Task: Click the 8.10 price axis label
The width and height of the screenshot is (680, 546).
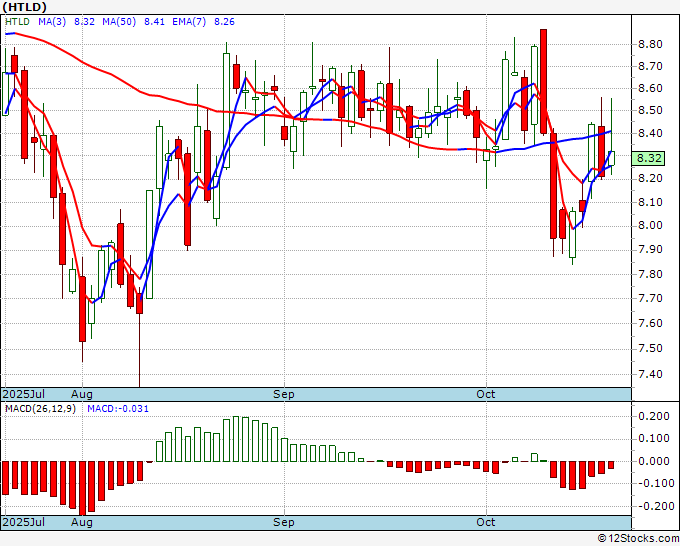Action: pos(650,202)
